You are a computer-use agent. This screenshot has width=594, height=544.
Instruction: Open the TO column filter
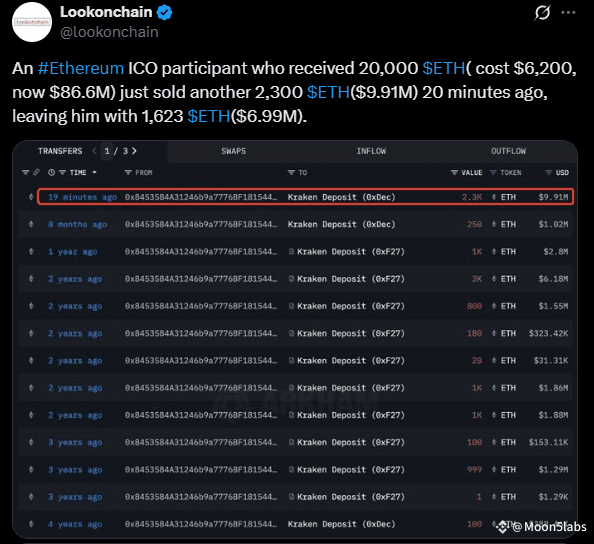click(x=291, y=172)
